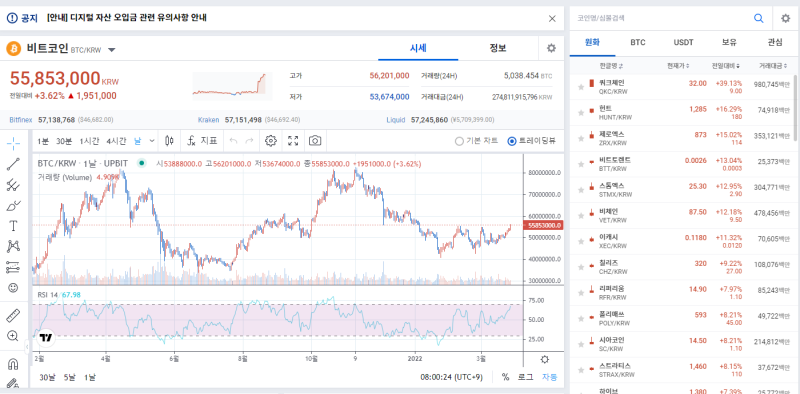Select the ruler measure tool
This screenshot has width=800, height=394.
[13, 315]
